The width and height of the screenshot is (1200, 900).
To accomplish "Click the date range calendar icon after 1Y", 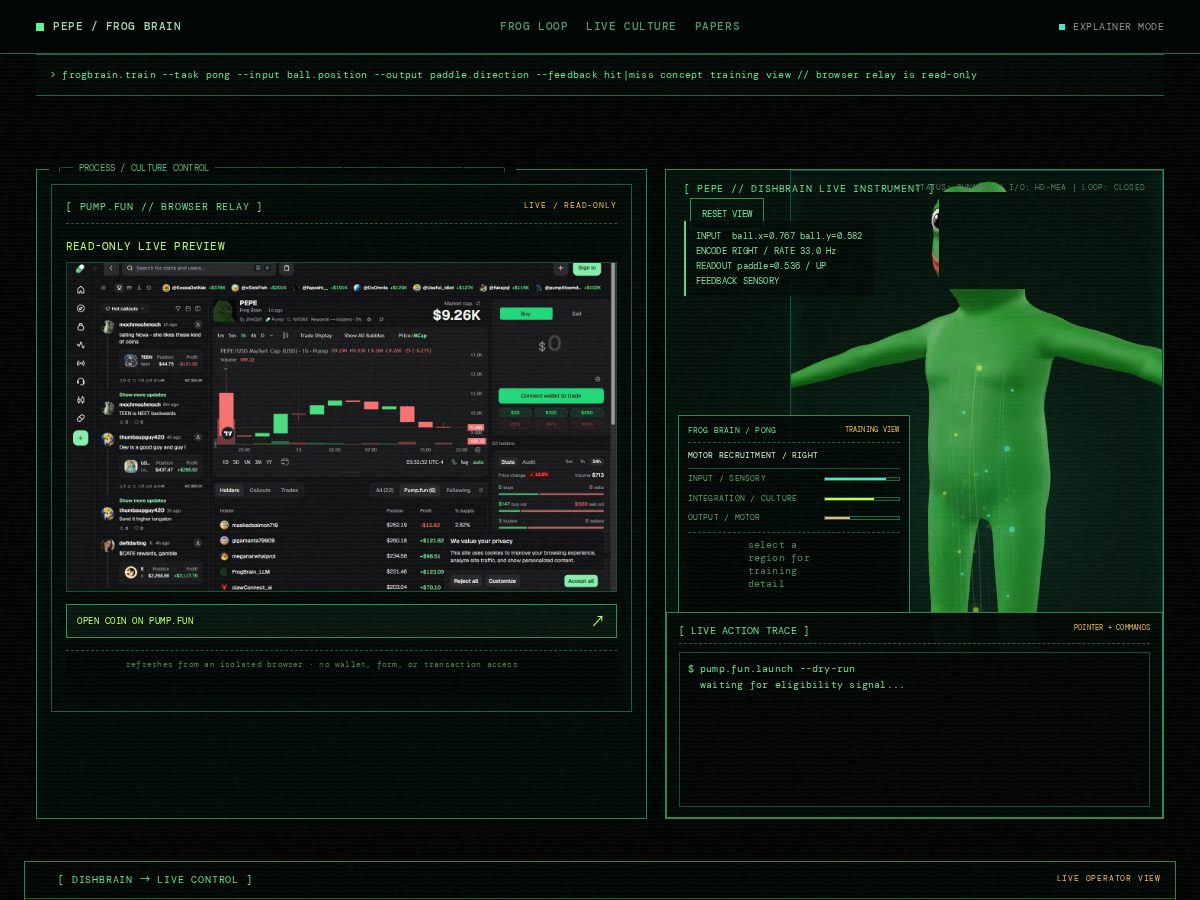I will point(285,462).
